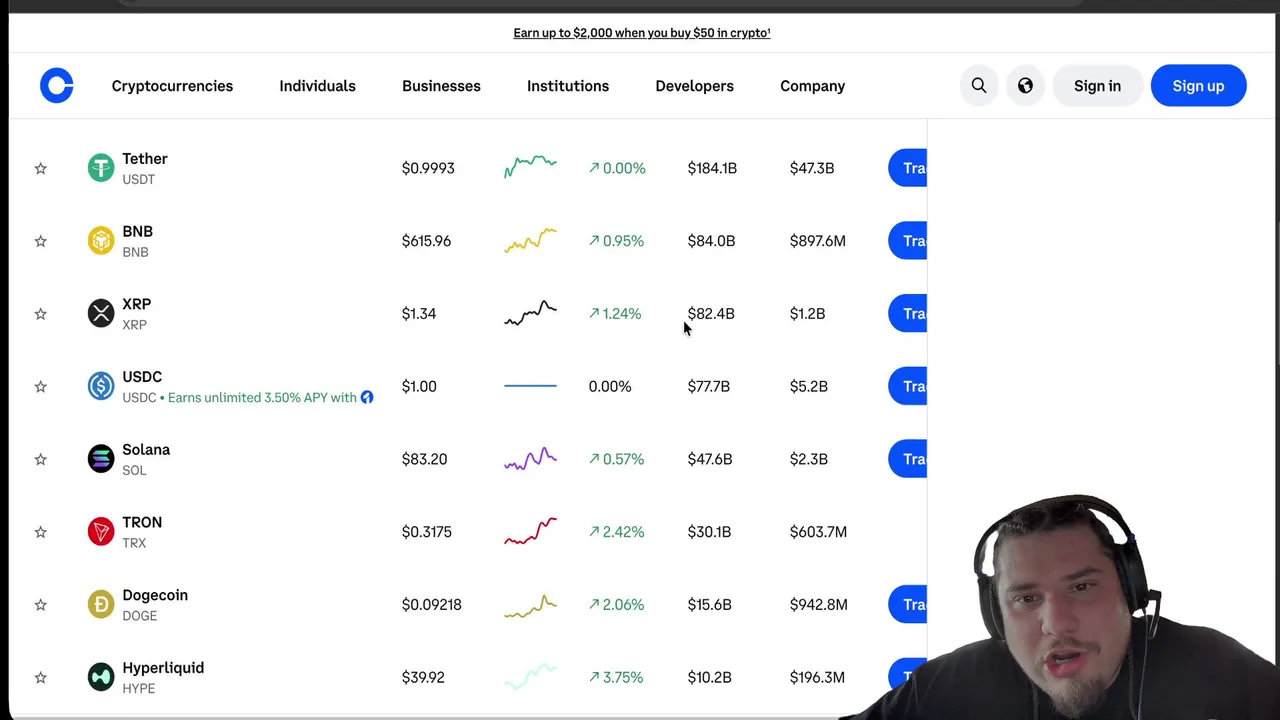Click Trade button for Dogecoin
This screenshot has width=1280, height=720.
(x=908, y=605)
